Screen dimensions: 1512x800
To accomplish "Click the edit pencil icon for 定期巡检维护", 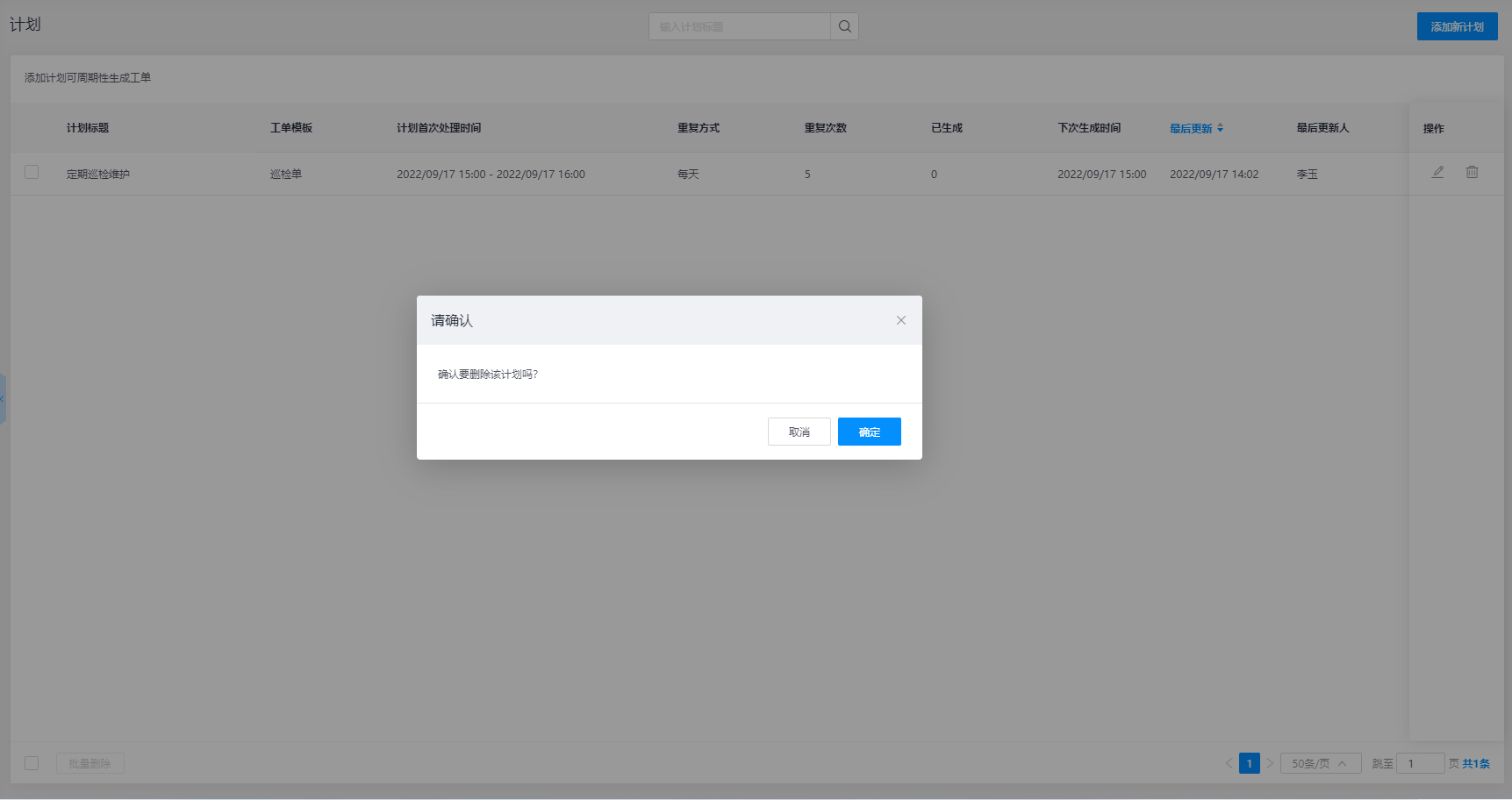I will (x=1437, y=173).
